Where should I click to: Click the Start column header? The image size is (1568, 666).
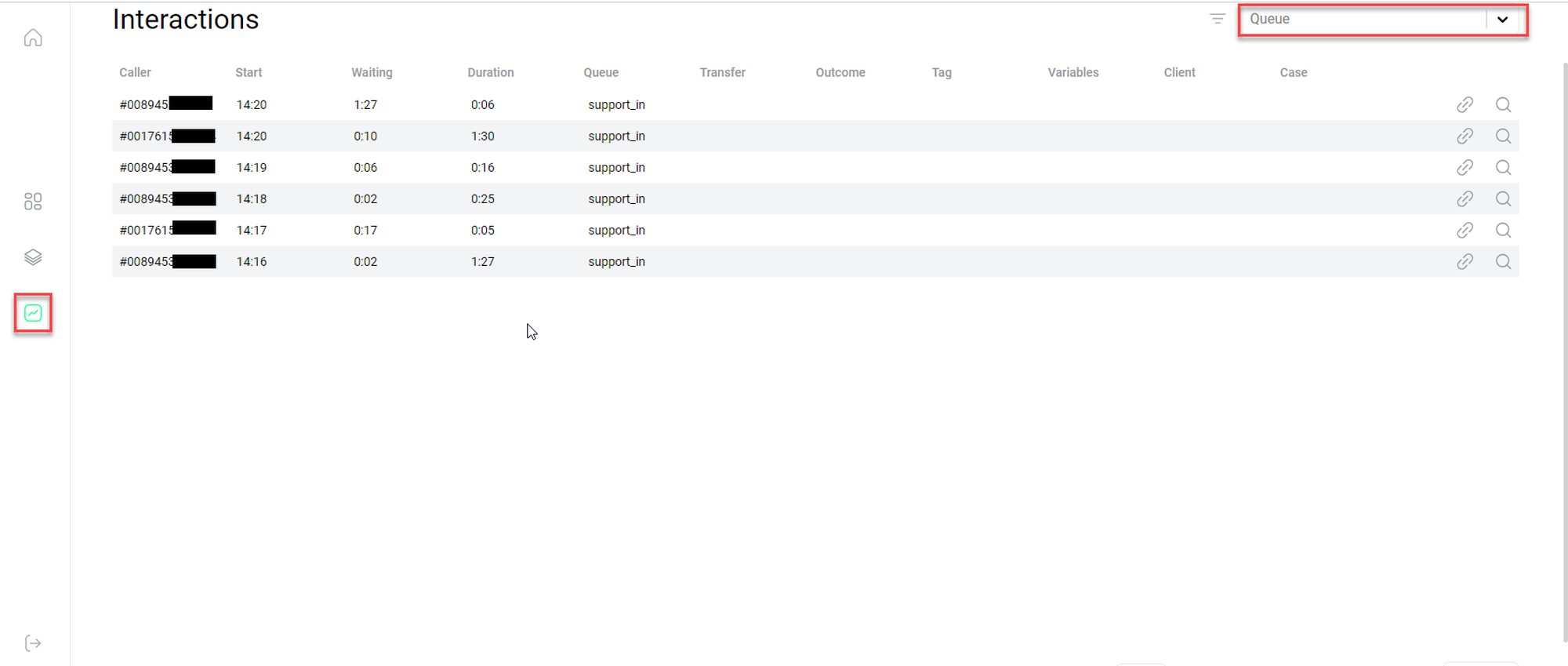click(x=249, y=72)
